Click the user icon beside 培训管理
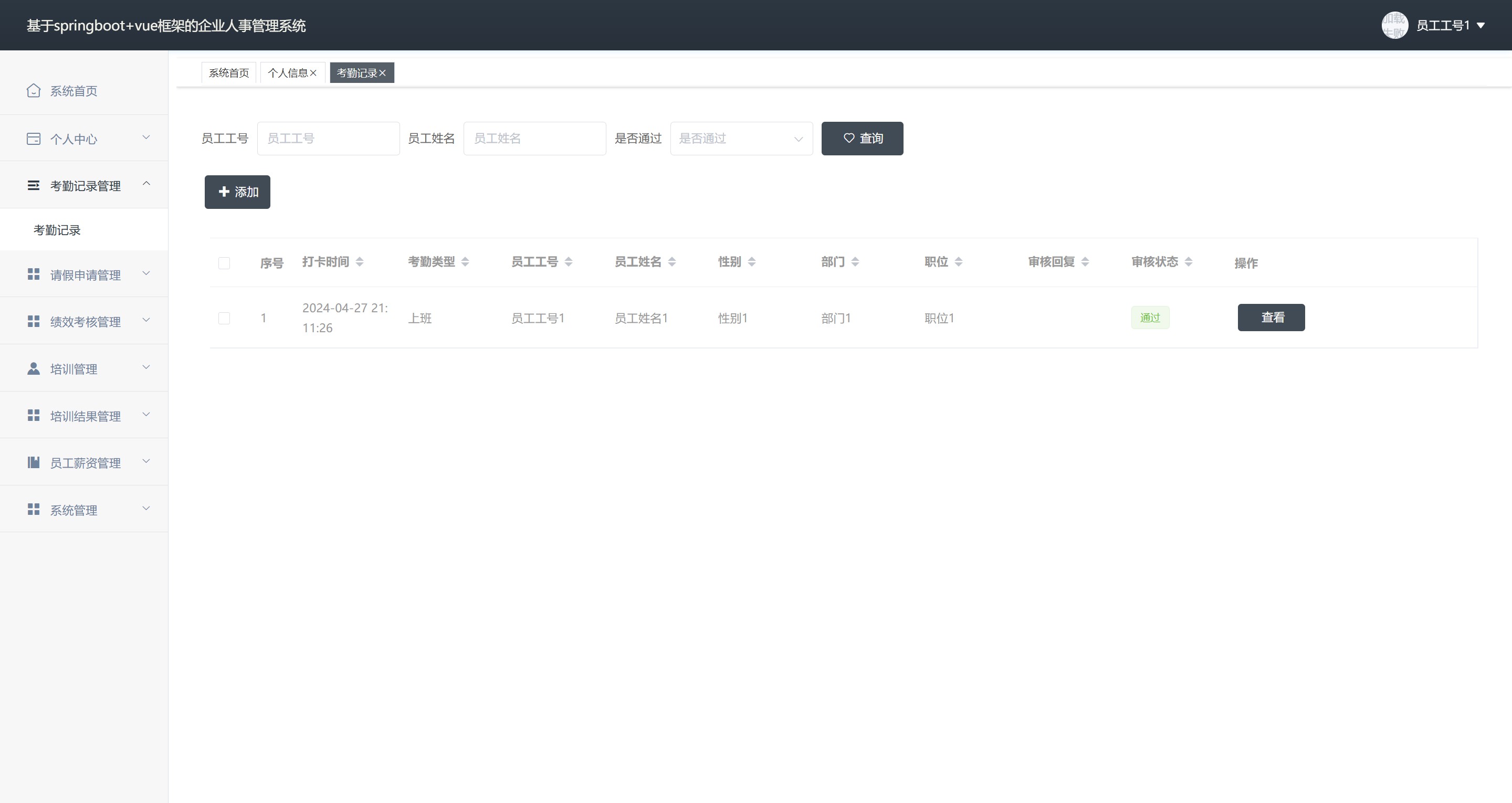The height and width of the screenshot is (803, 1512). [x=34, y=368]
